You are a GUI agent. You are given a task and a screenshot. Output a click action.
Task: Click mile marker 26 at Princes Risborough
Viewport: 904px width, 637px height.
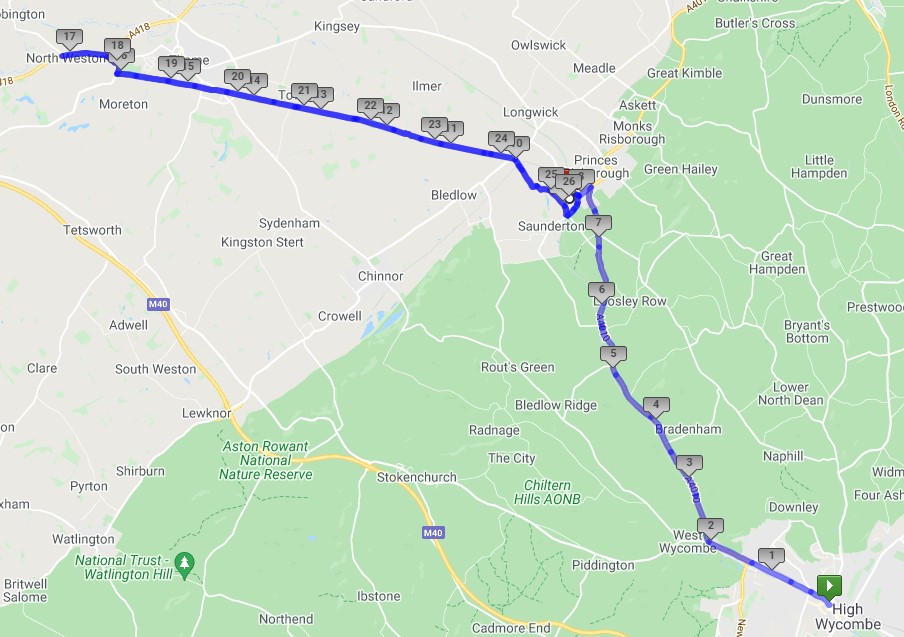569,183
